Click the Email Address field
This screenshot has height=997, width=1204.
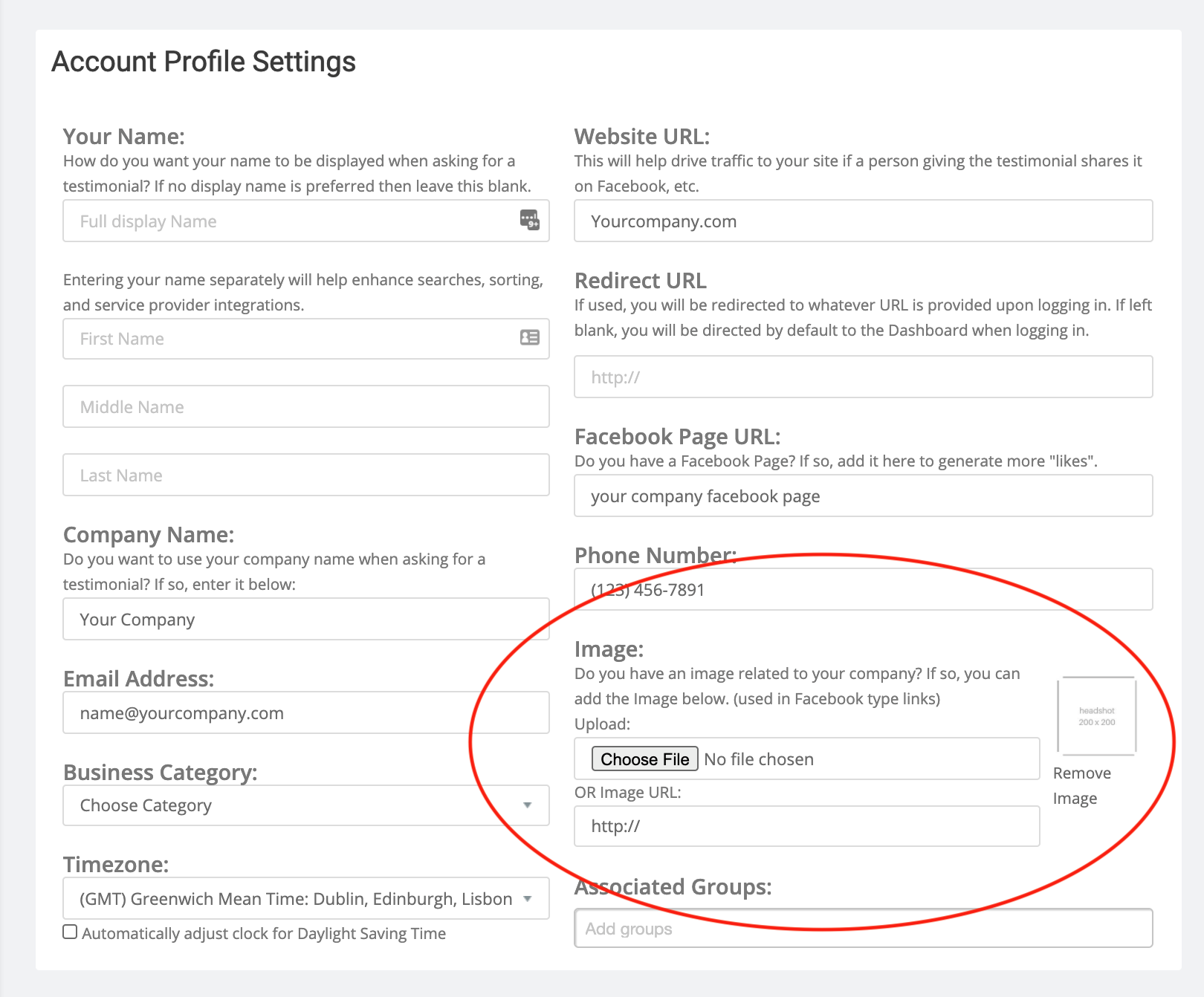point(305,713)
